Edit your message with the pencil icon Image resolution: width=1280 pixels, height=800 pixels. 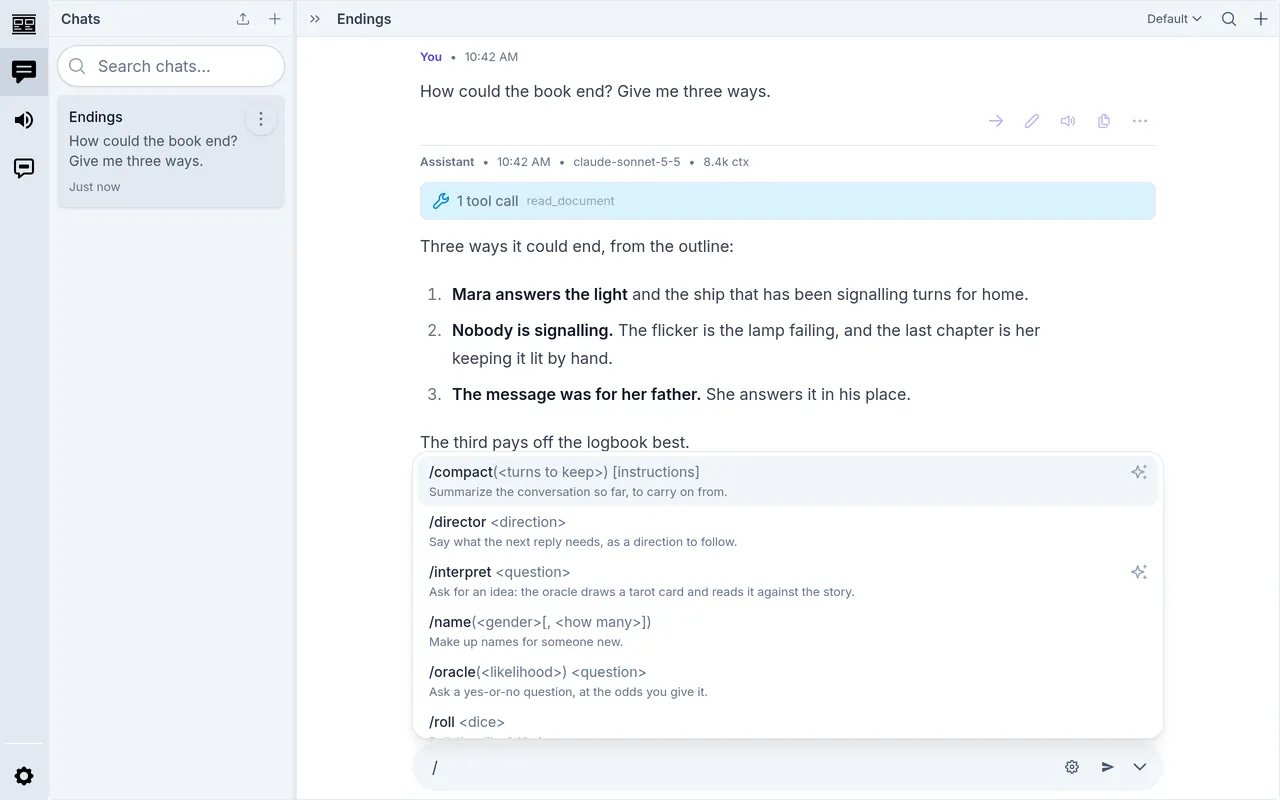tap(1032, 121)
